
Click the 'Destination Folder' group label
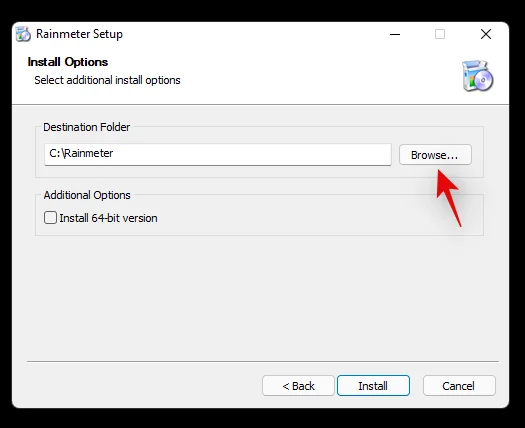pyautogui.click(x=86, y=127)
